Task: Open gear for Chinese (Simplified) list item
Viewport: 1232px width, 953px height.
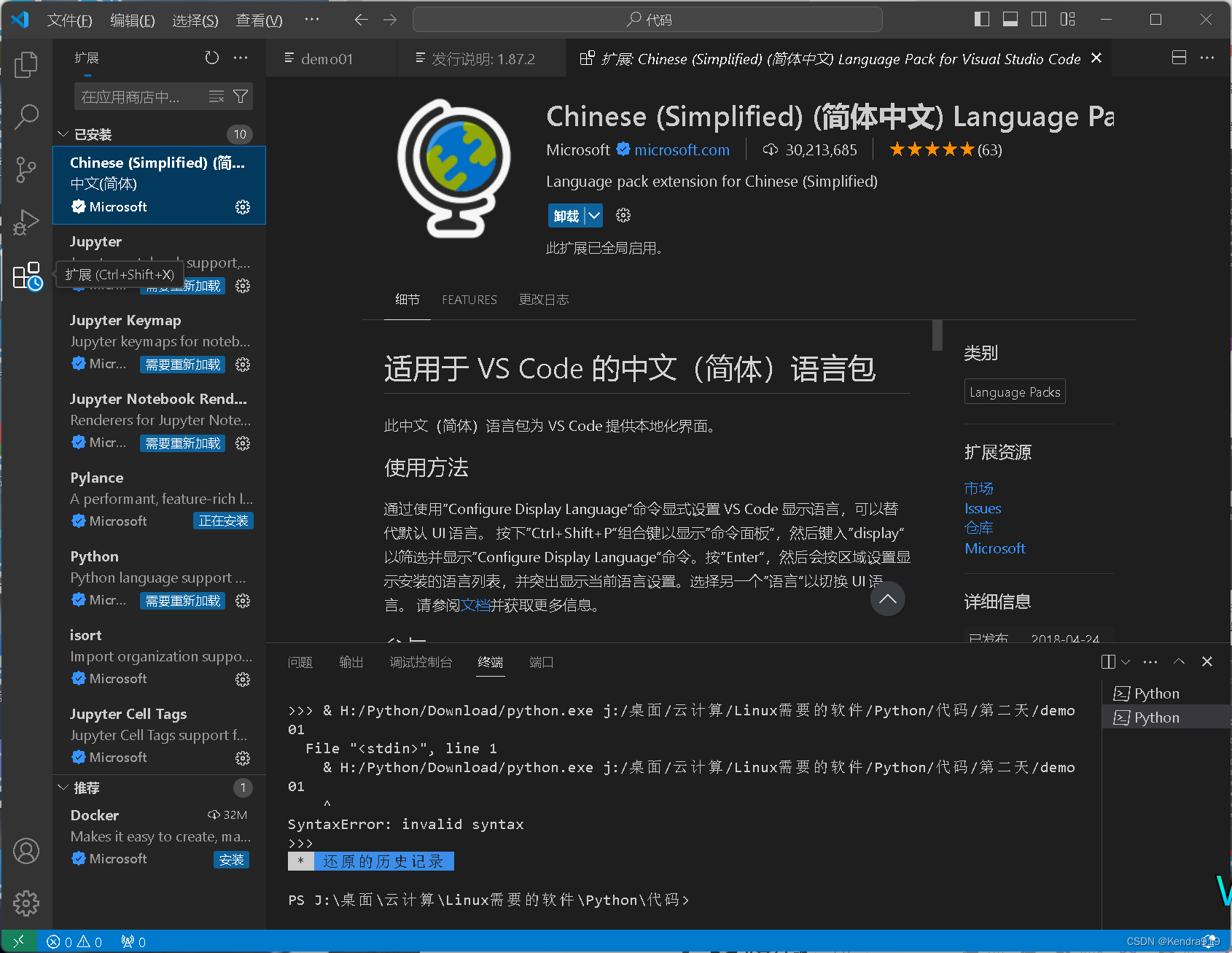Action: pos(243,207)
